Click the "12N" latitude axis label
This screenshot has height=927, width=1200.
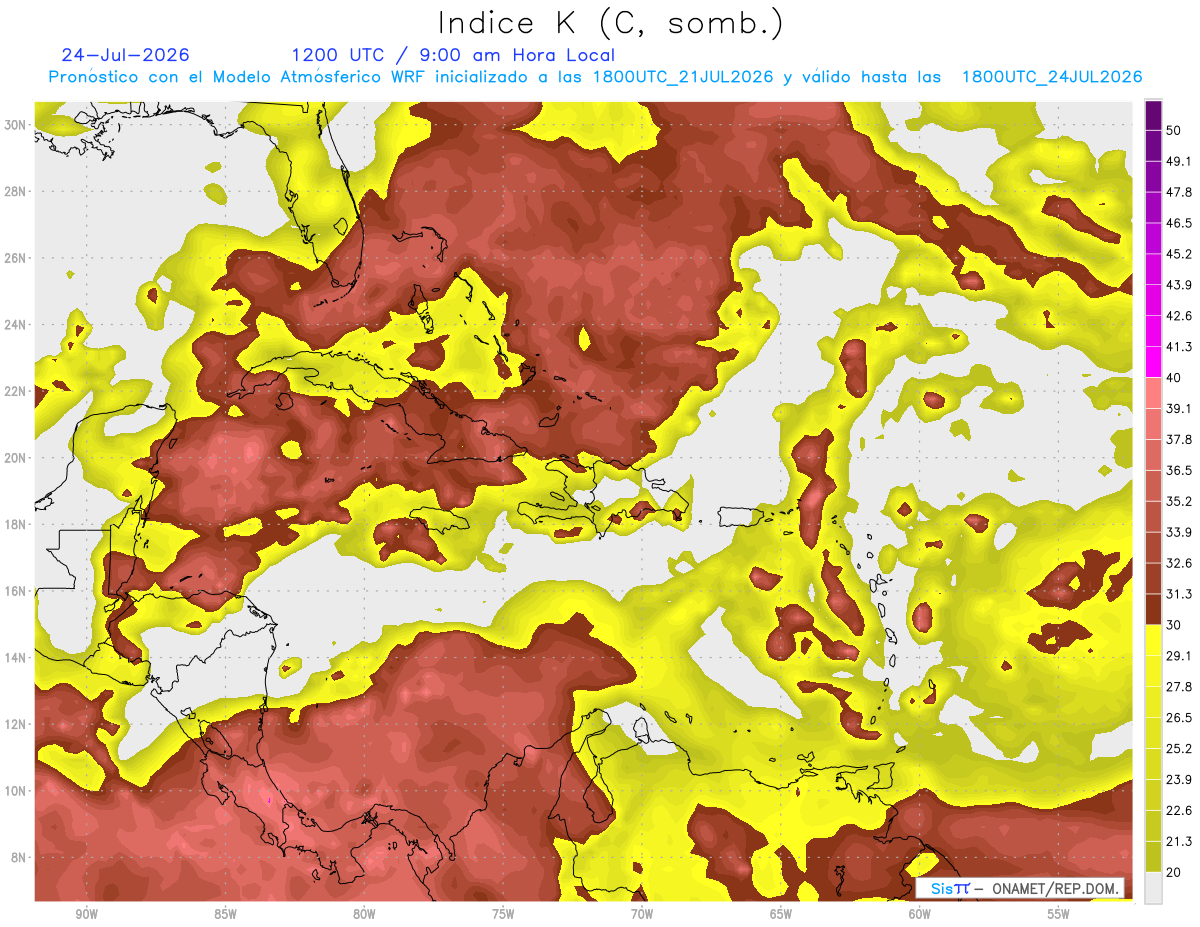click(16, 724)
